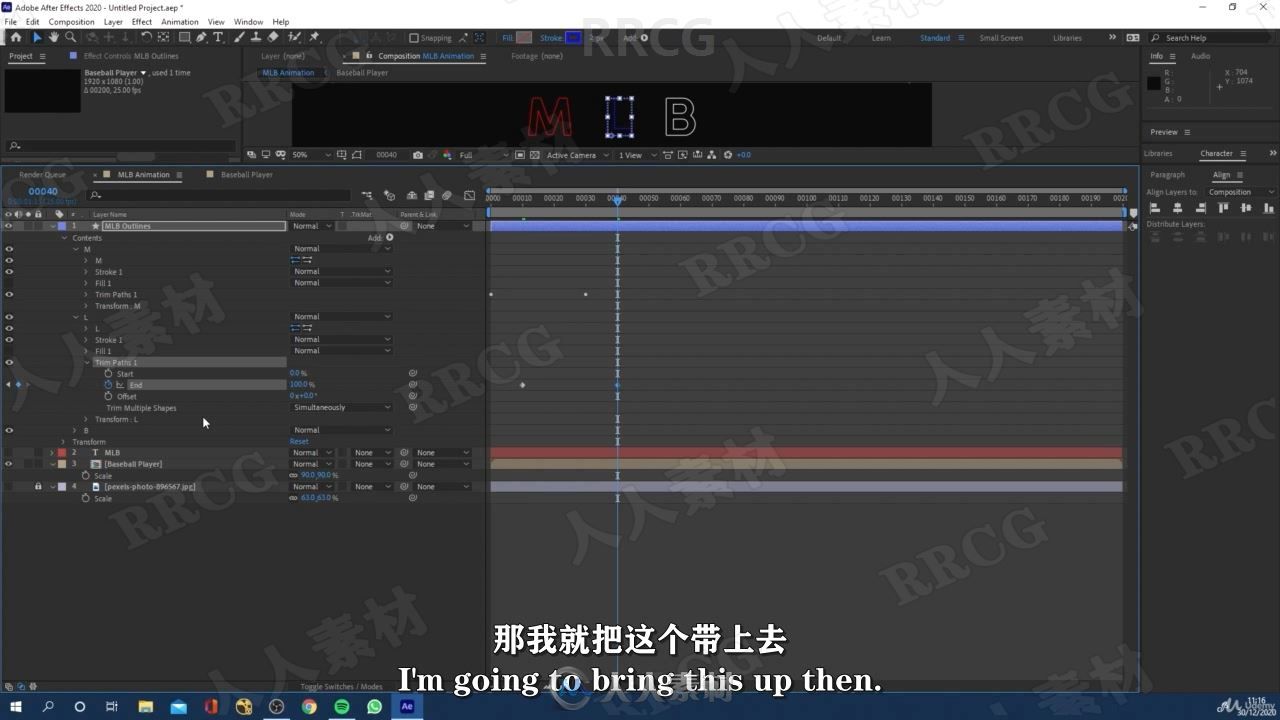This screenshot has width=1280, height=720.
Task: Select the Selection (arrow) tool
Action: [37, 37]
